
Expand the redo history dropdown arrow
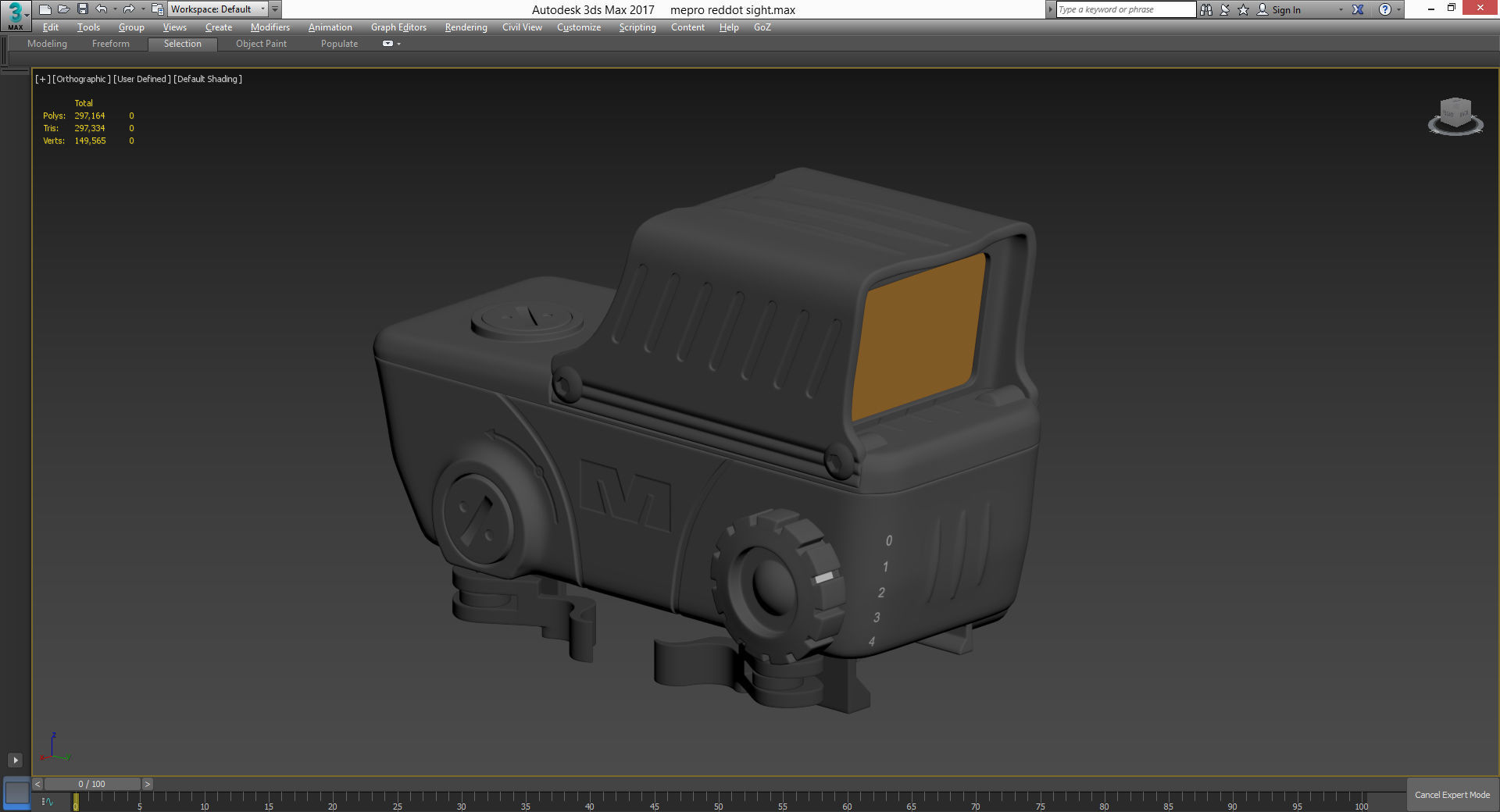143,9
